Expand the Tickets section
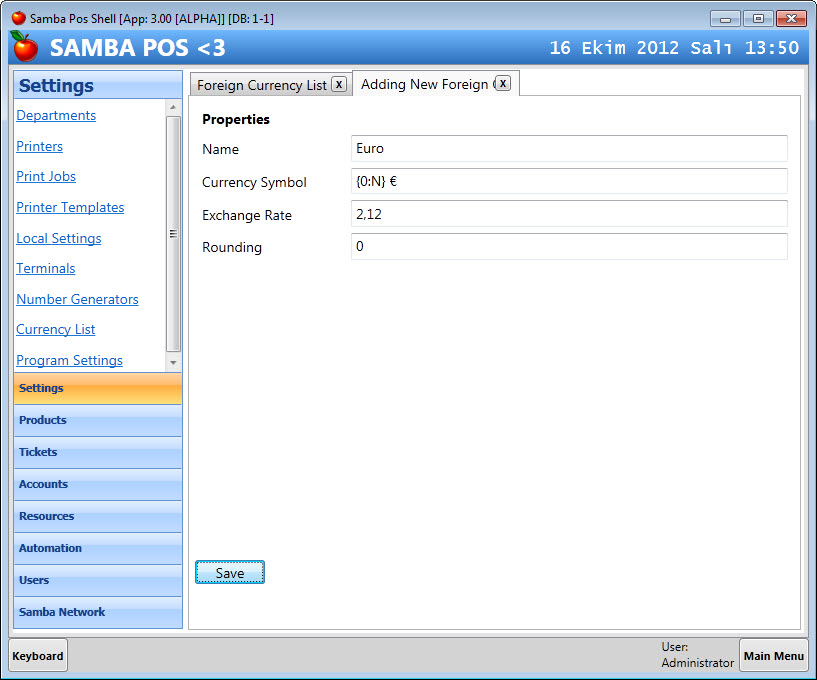 coord(98,452)
